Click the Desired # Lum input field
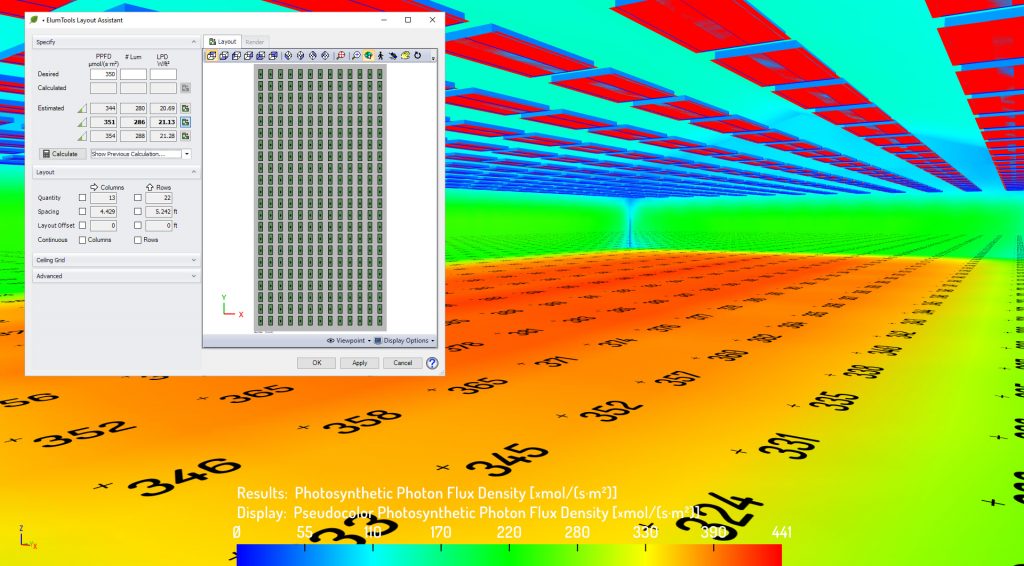 pyautogui.click(x=133, y=74)
